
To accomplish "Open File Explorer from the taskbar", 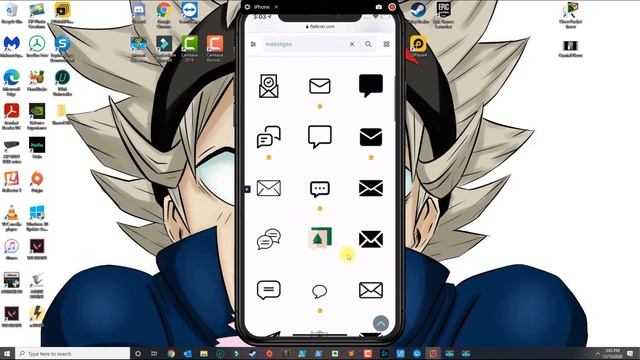I will [x=204, y=353].
